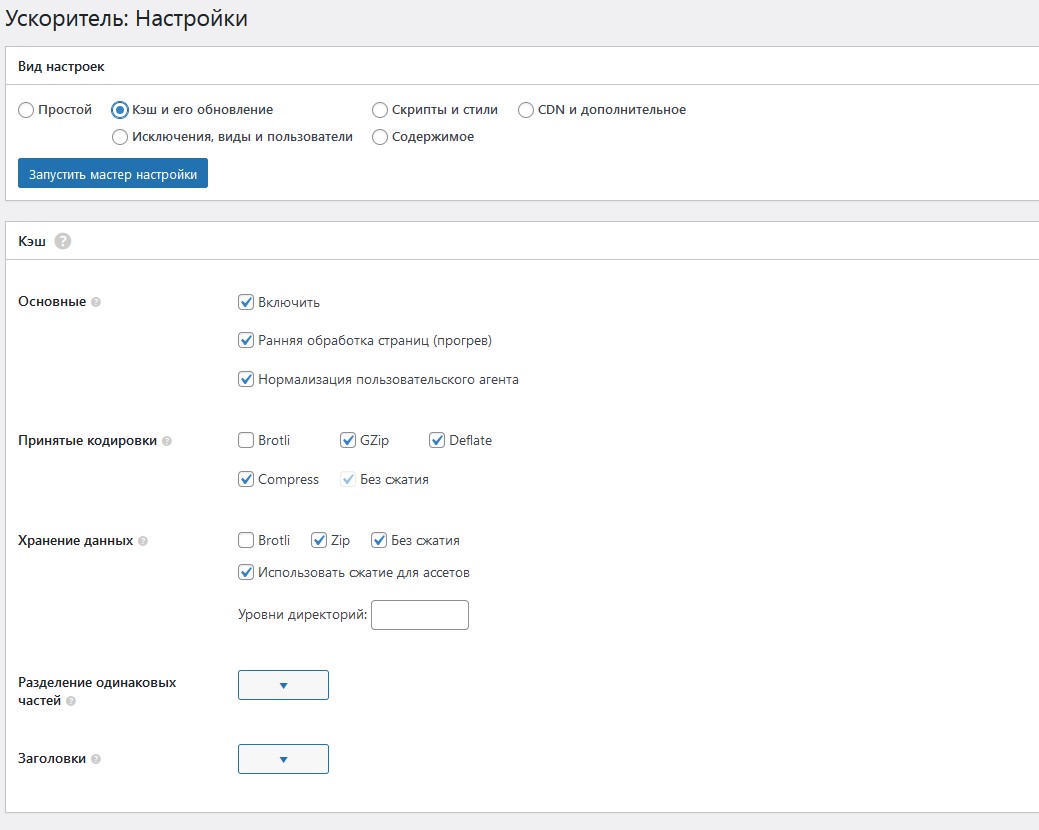Click help icon beside Заголовки label
This screenshot has height=830, width=1039.
point(96,759)
